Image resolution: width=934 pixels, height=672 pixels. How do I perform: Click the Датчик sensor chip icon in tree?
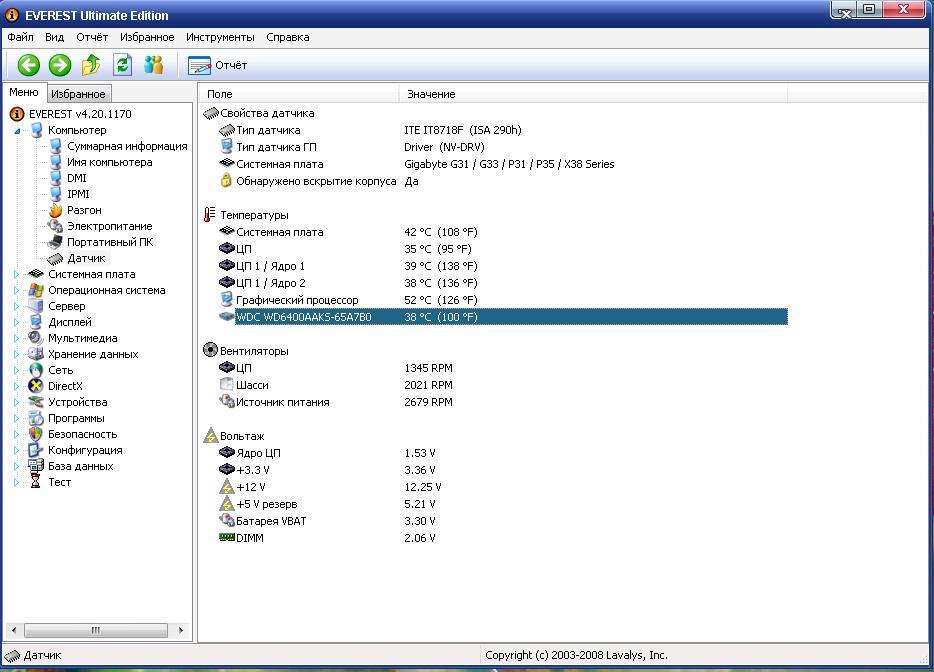tap(55, 259)
